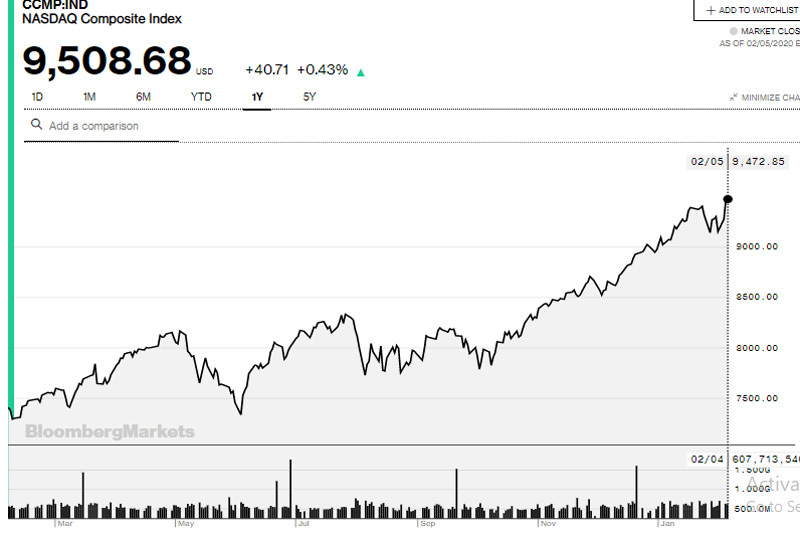Image resolution: width=800 pixels, height=535 pixels.
Task: Select the 1Y range tab
Action: [257, 97]
